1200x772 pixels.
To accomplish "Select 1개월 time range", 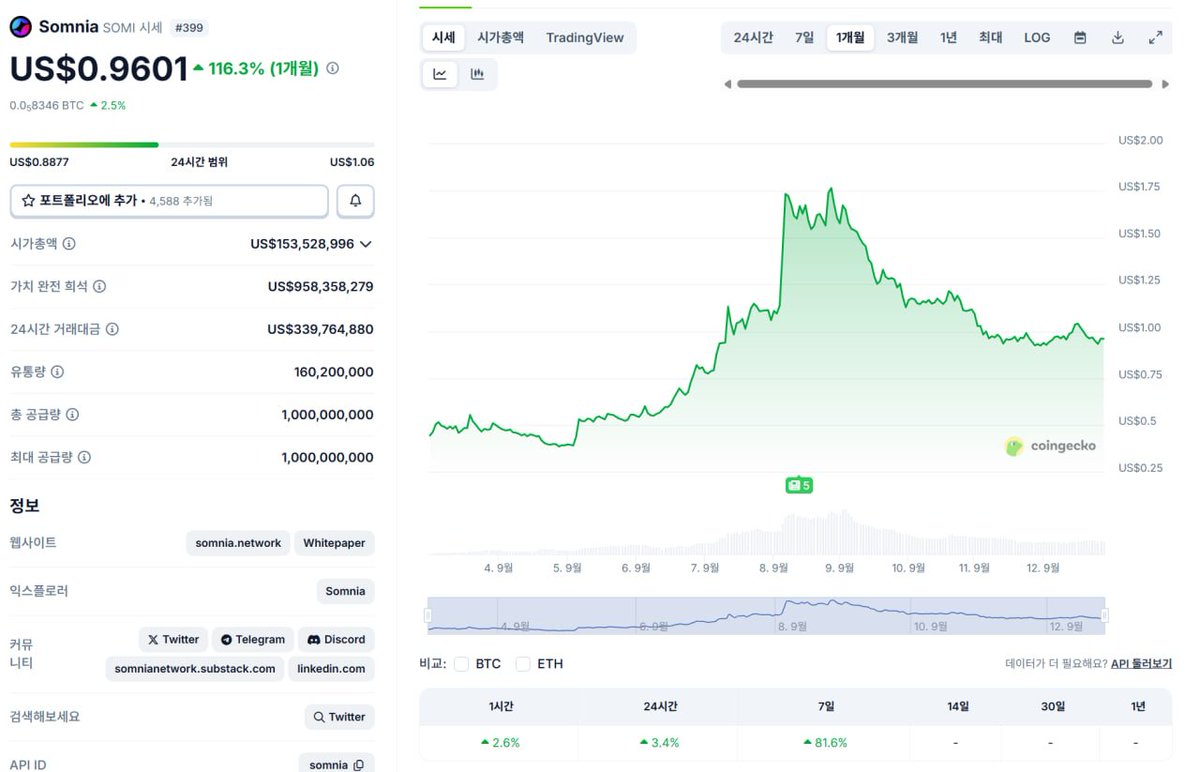I will (851, 38).
